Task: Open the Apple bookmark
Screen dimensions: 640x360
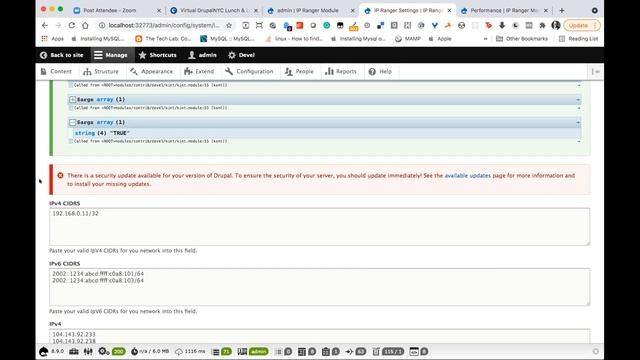Action: pyautogui.click(x=440, y=39)
